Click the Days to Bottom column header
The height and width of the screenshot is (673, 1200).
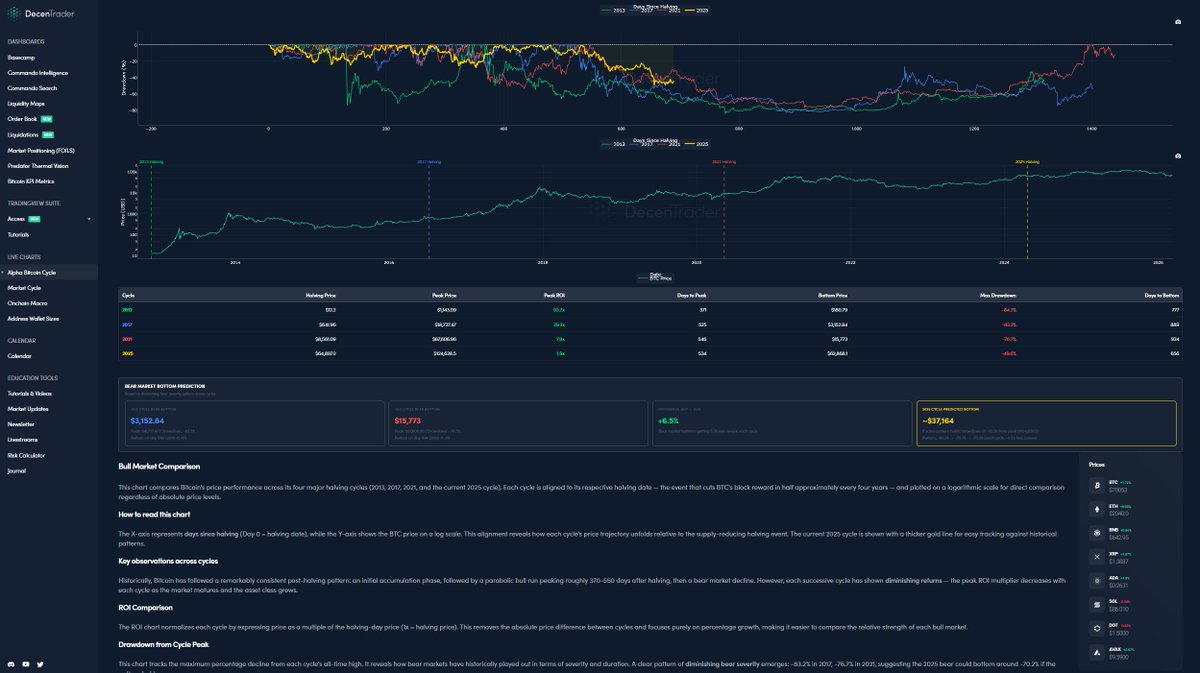pyautogui.click(x=1162, y=295)
